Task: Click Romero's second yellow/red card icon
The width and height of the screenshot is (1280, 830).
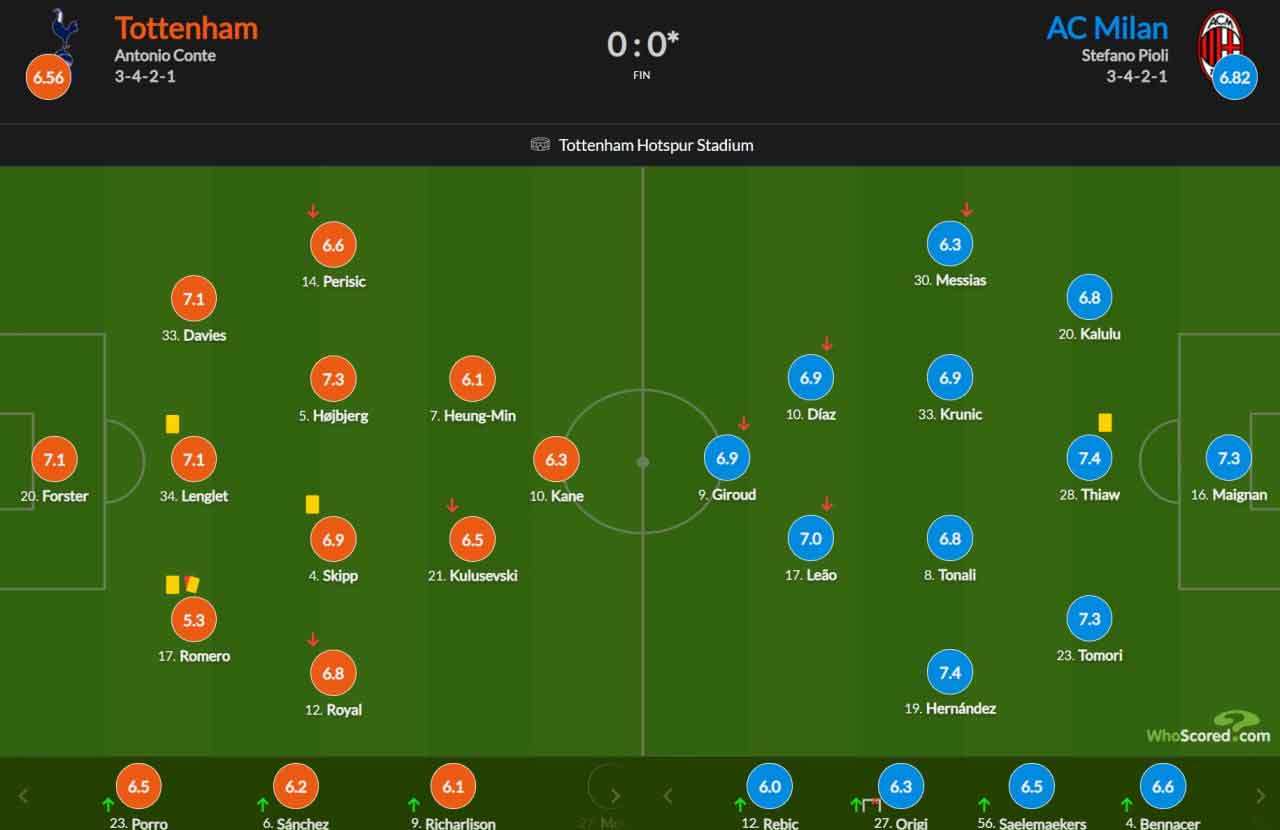Action: click(x=191, y=584)
